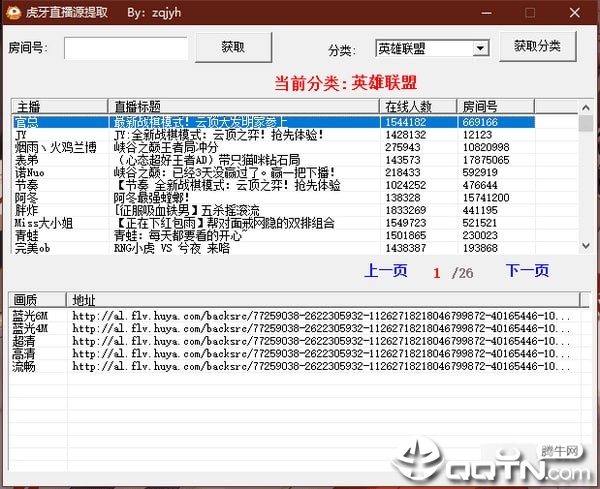The width and height of the screenshot is (600, 489).
Task: Select the row 烟雨丶火鸡兰博
Action: point(274,147)
